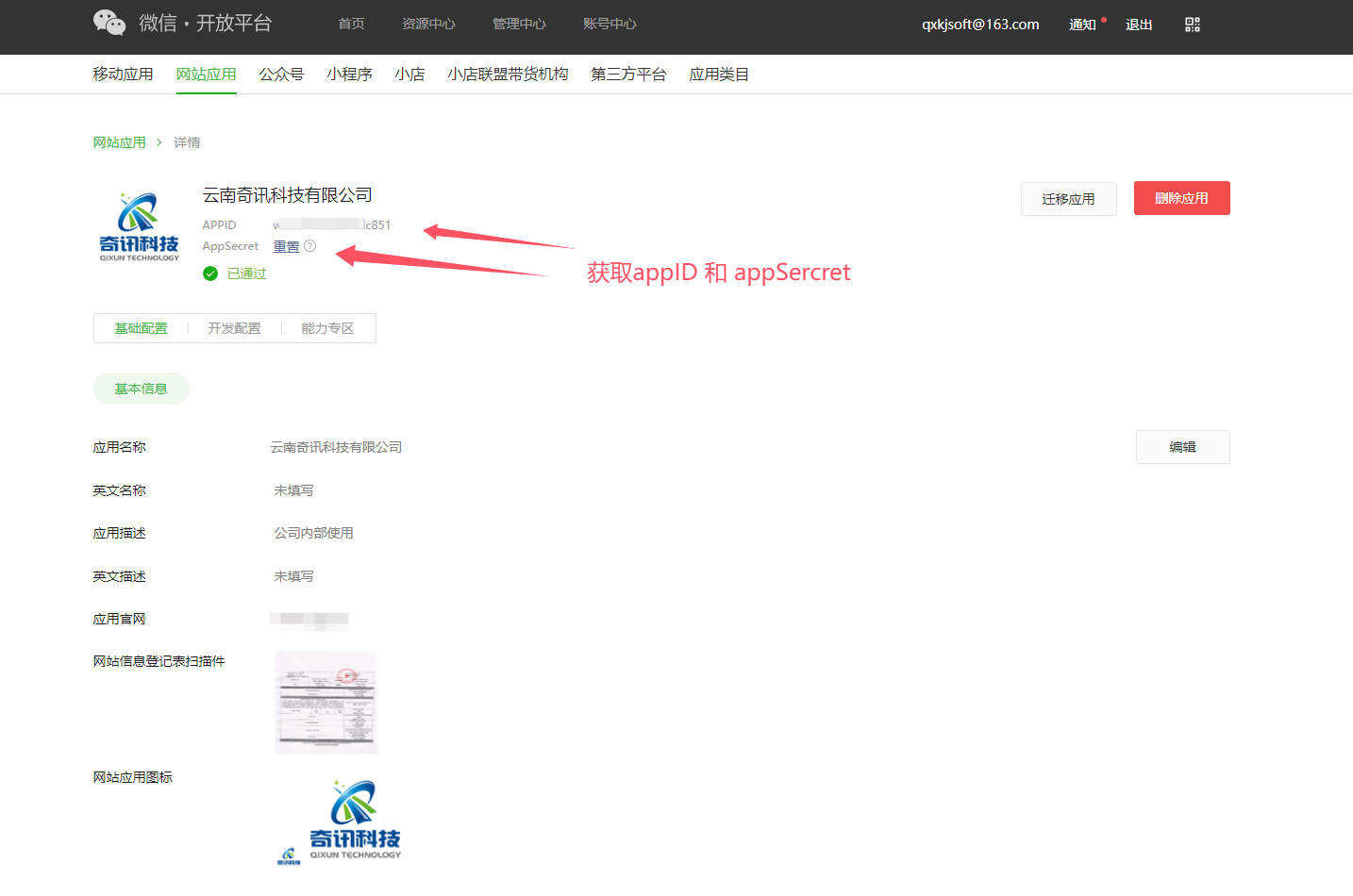Go to the 小程序 section tab

point(349,75)
